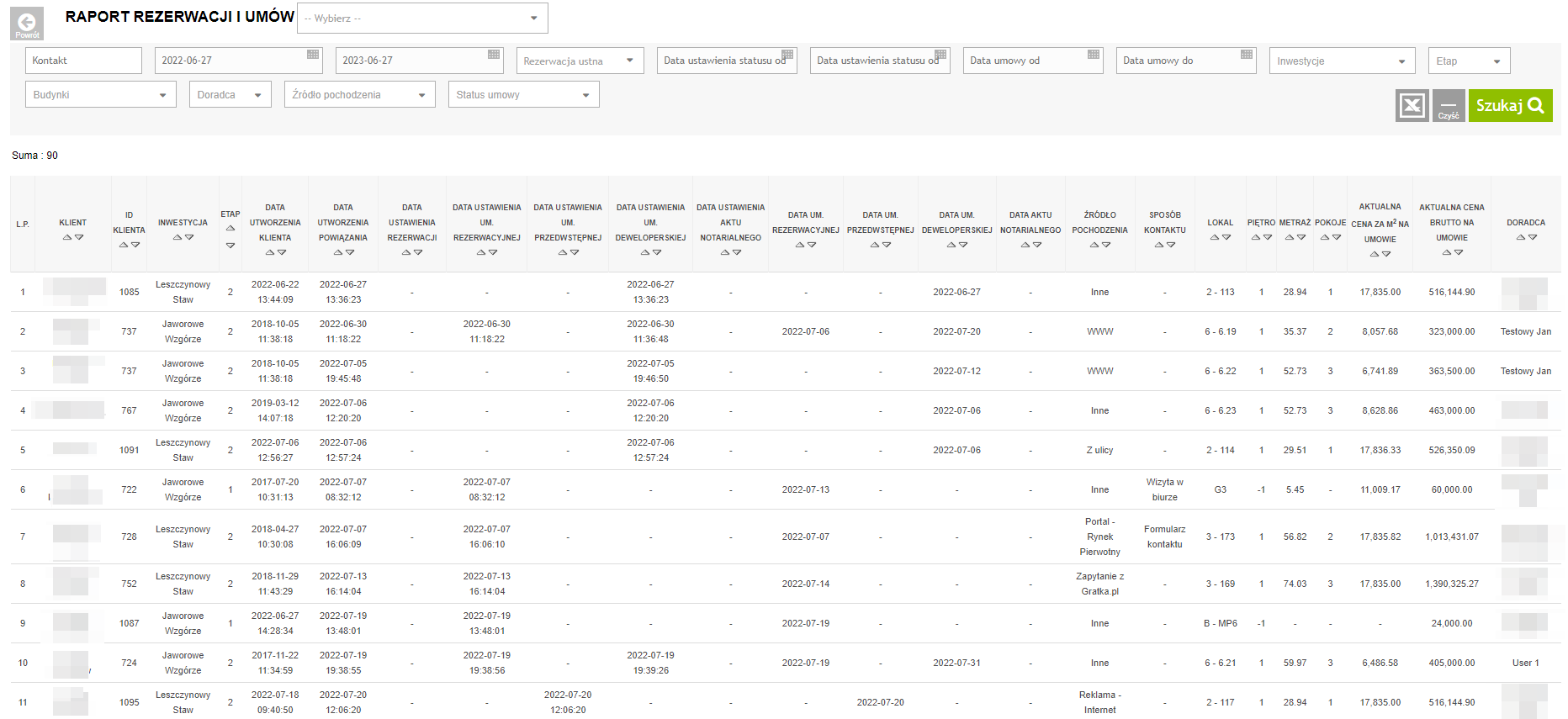Export the report via the Excel icon
1568x719 pixels.
click(1412, 106)
